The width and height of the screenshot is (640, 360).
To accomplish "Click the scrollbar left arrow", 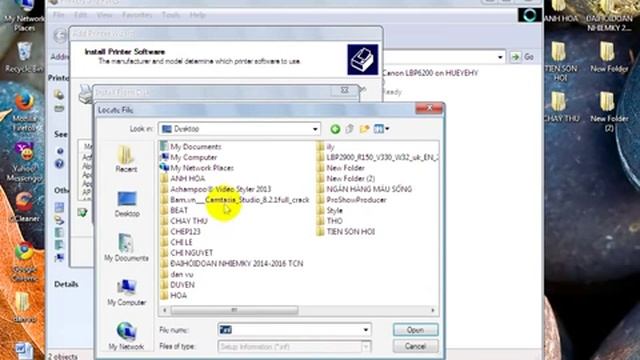I will click(164, 310).
